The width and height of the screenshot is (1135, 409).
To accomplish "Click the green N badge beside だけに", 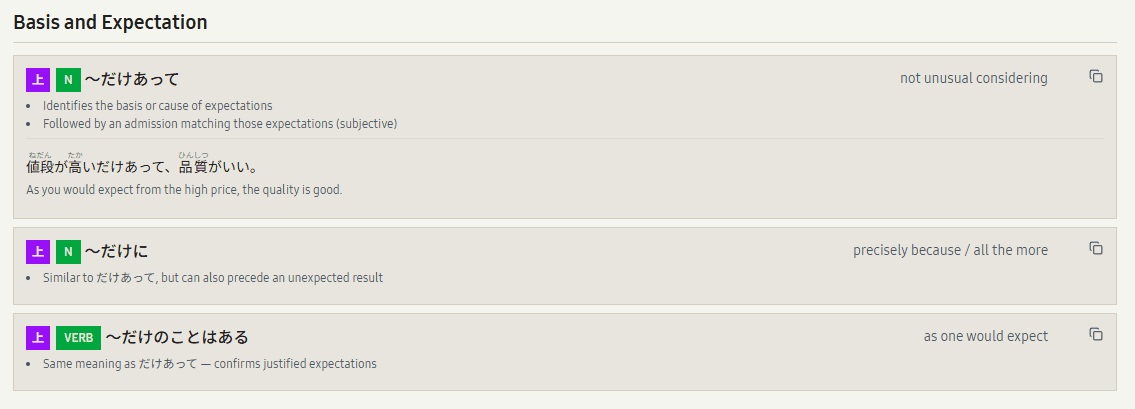I will pos(68,251).
